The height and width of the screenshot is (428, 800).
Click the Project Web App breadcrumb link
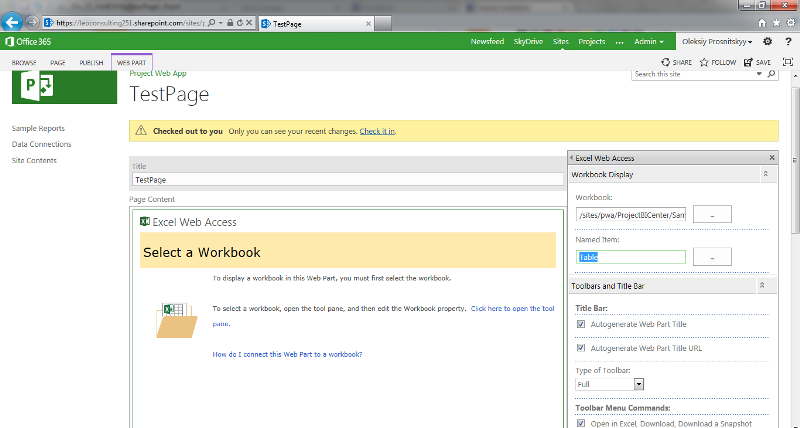[x=158, y=73]
